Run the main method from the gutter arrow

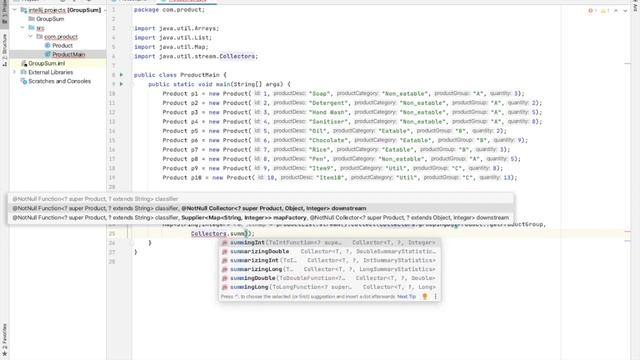point(121,84)
